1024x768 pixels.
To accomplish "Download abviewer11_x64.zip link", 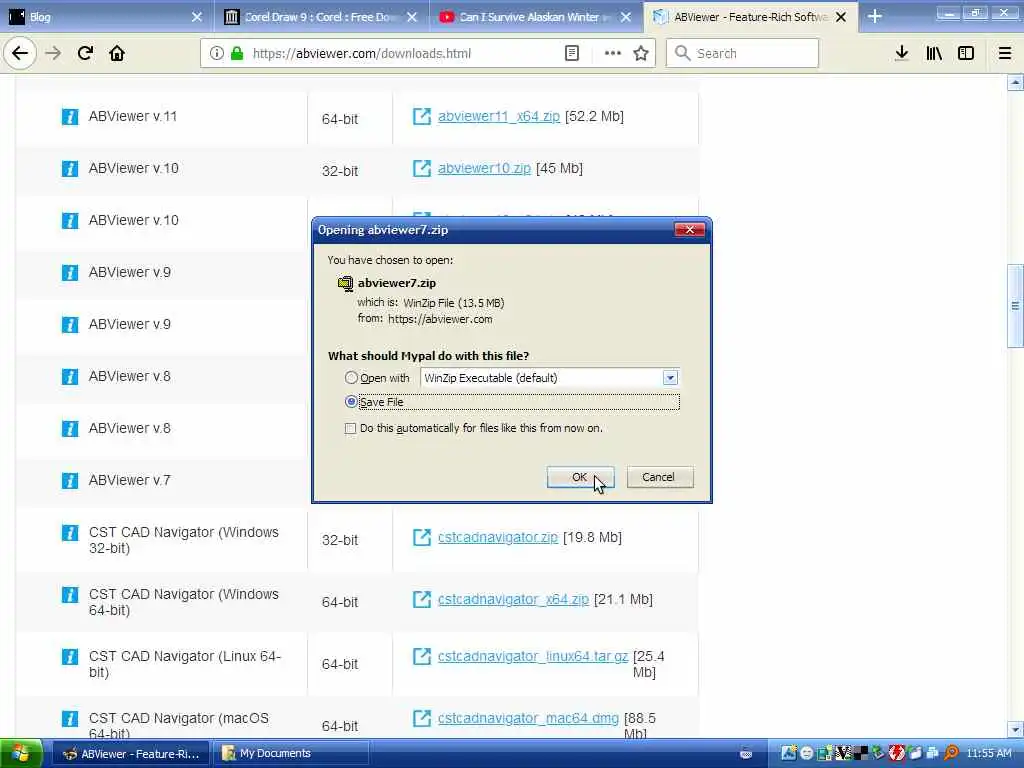I will point(499,116).
